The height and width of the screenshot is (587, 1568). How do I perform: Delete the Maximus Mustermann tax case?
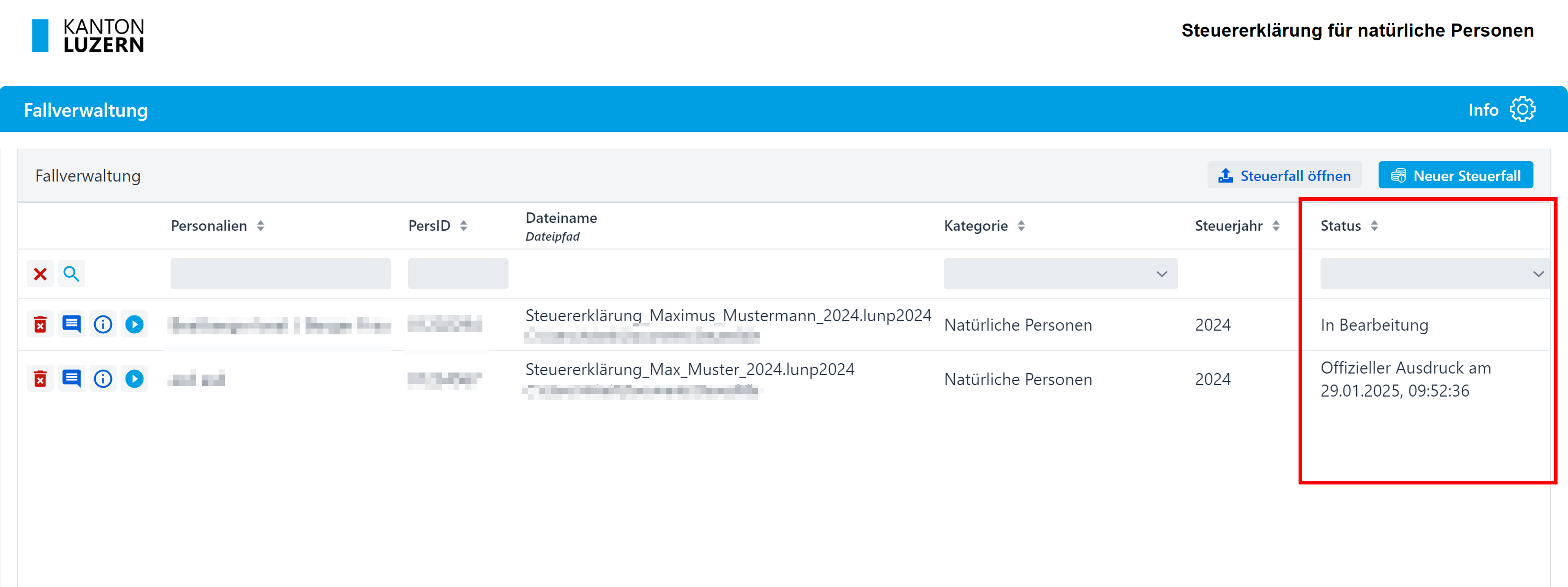click(40, 324)
